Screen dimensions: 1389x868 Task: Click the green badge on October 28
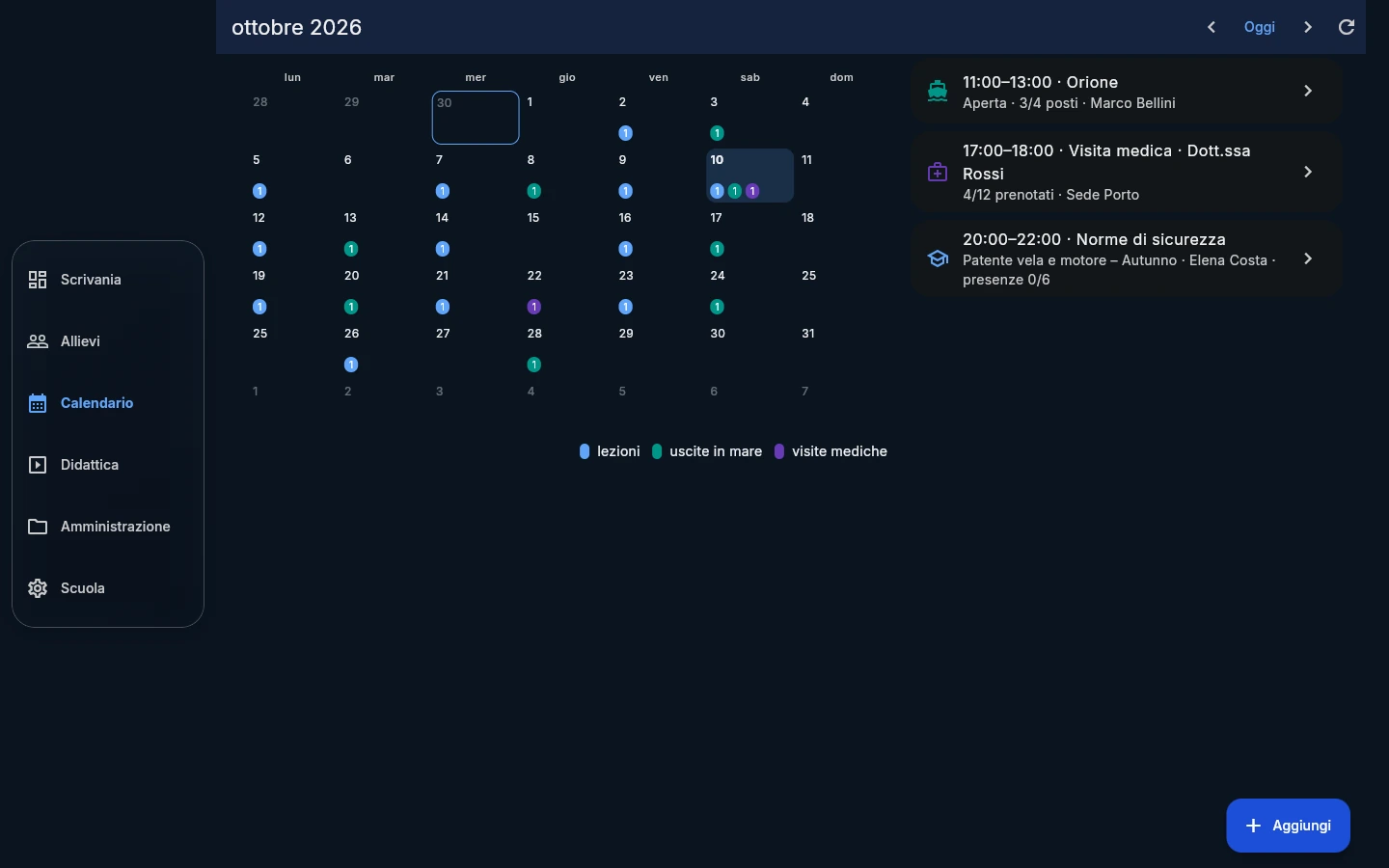pyautogui.click(x=534, y=365)
